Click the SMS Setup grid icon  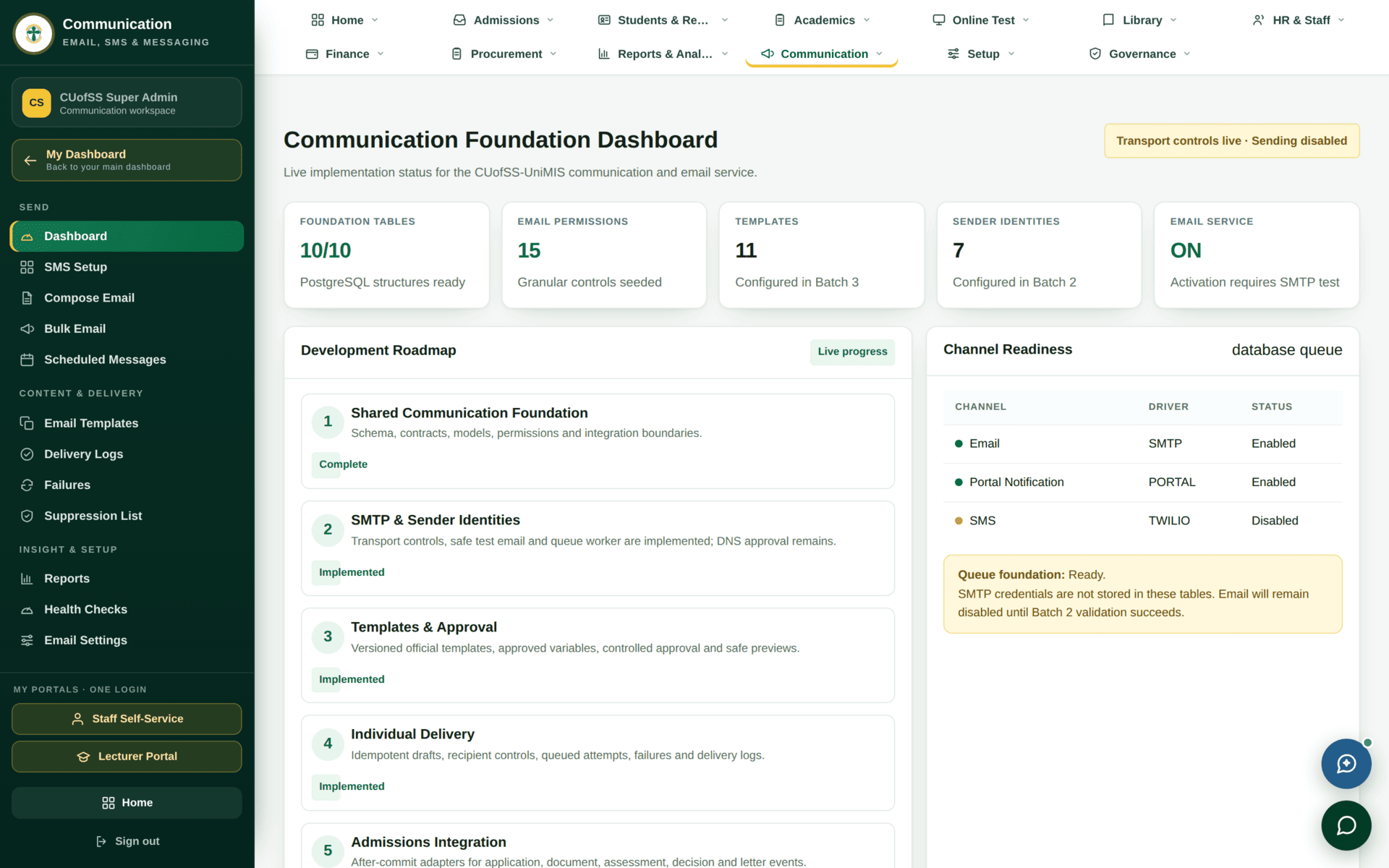tap(27, 267)
